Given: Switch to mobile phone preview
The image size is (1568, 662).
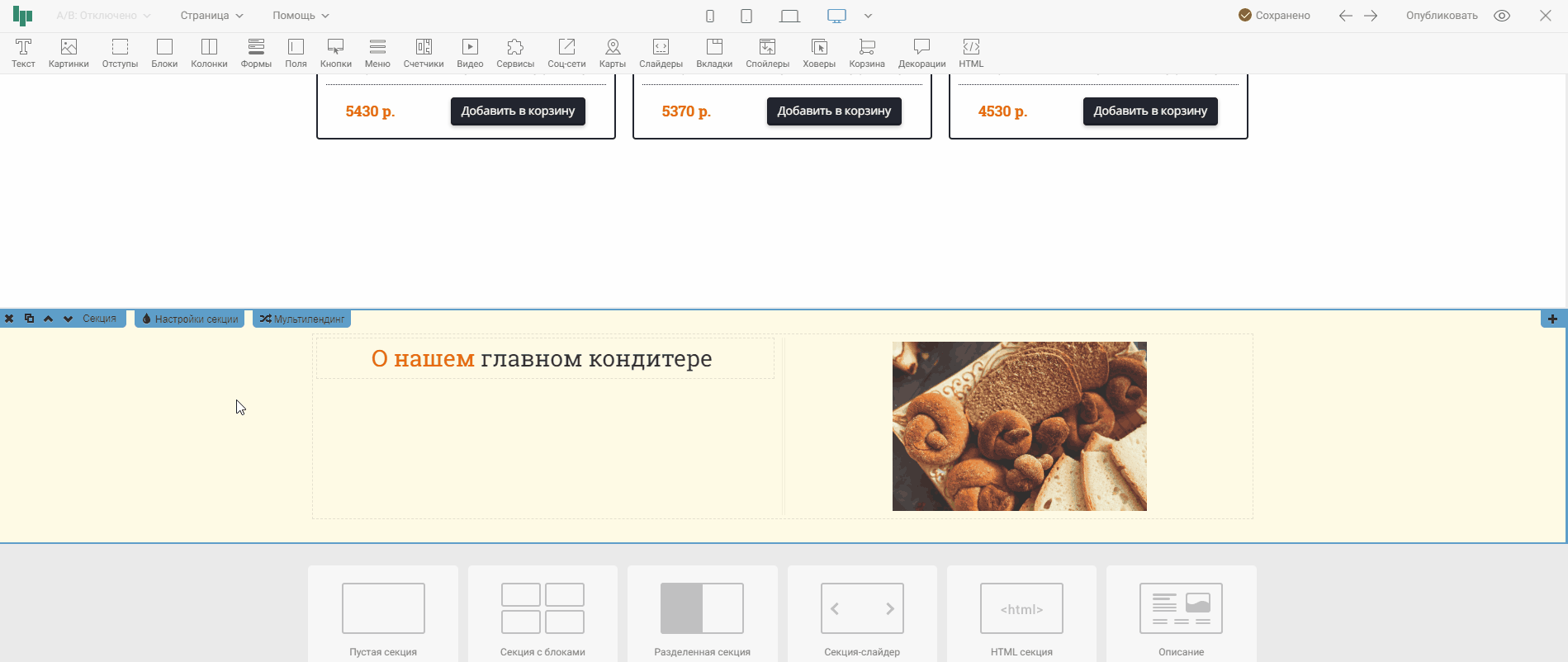Looking at the screenshot, I should (710, 16).
